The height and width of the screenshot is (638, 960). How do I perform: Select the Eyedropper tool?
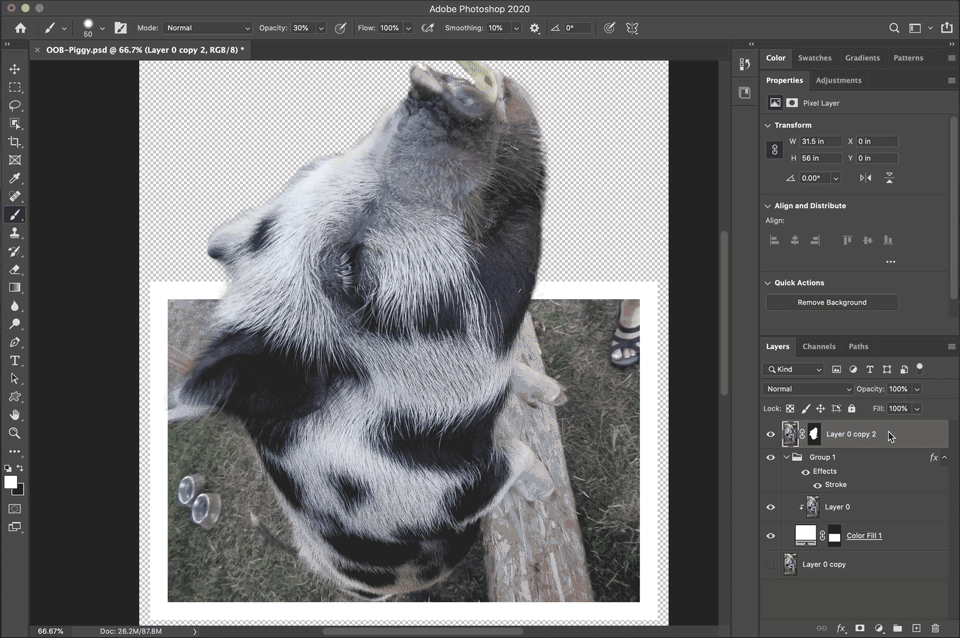pyautogui.click(x=15, y=178)
